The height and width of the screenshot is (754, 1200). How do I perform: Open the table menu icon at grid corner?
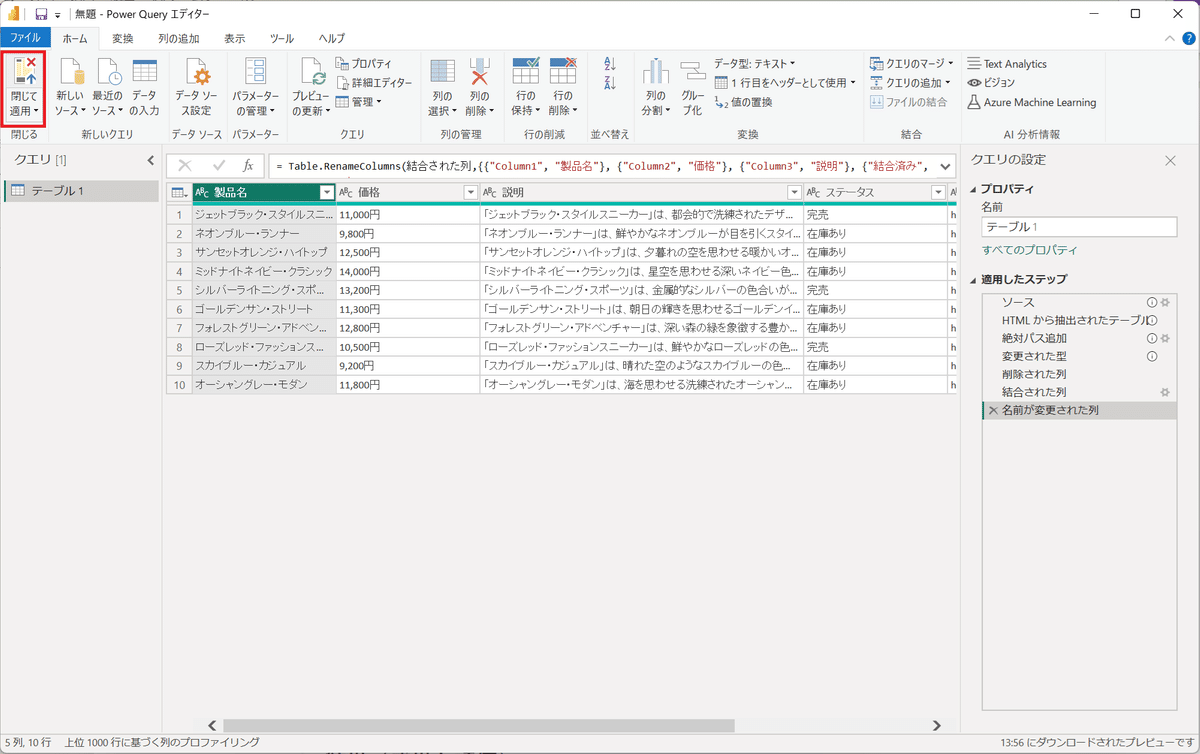click(x=179, y=193)
